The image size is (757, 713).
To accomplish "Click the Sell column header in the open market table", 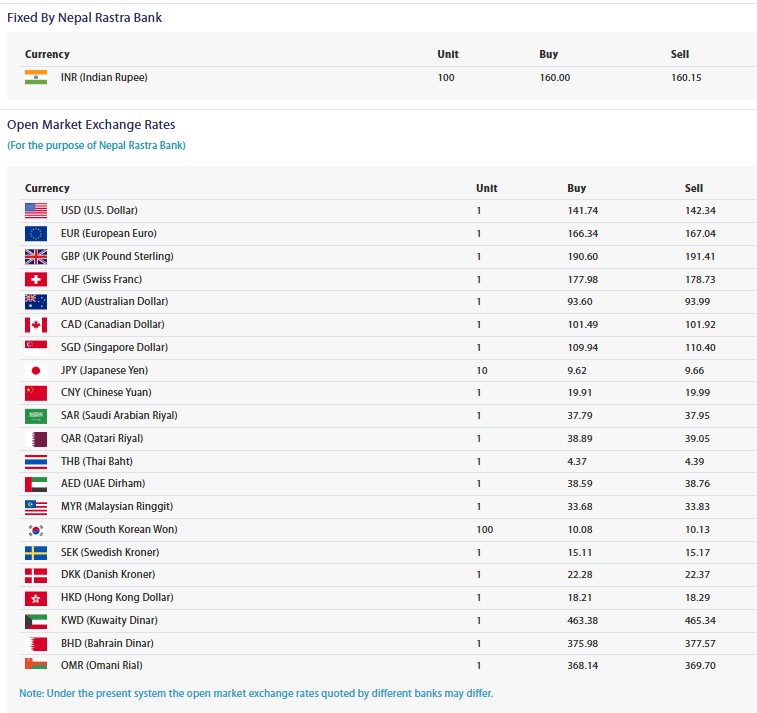I will point(694,188).
